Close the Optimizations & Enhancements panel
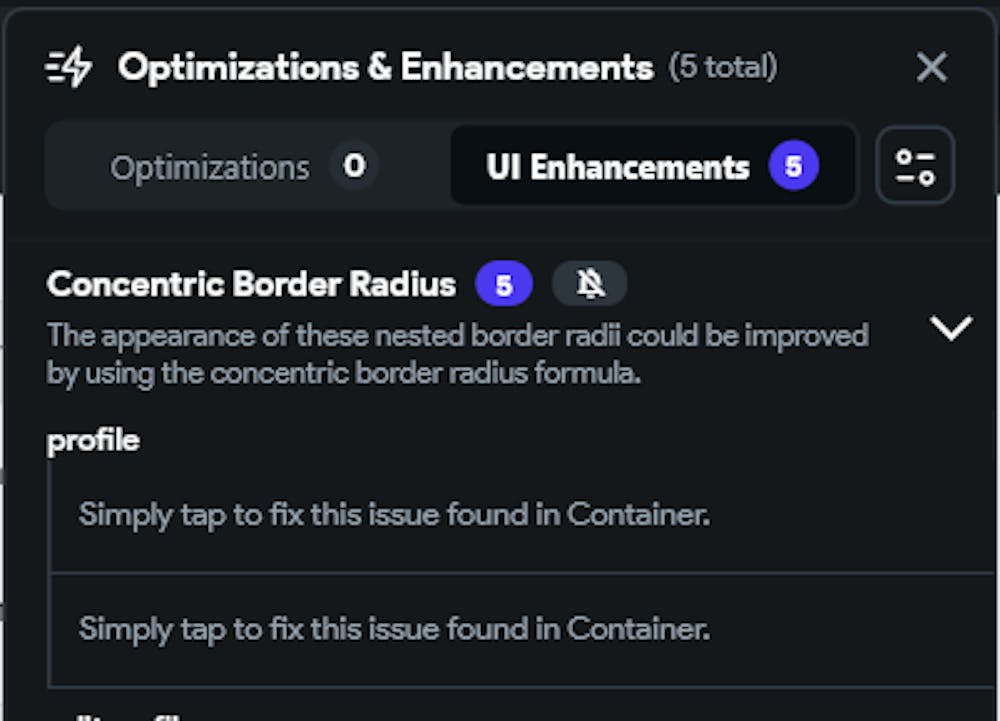The width and height of the screenshot is (1000, 721). click(x=931, y=68)
